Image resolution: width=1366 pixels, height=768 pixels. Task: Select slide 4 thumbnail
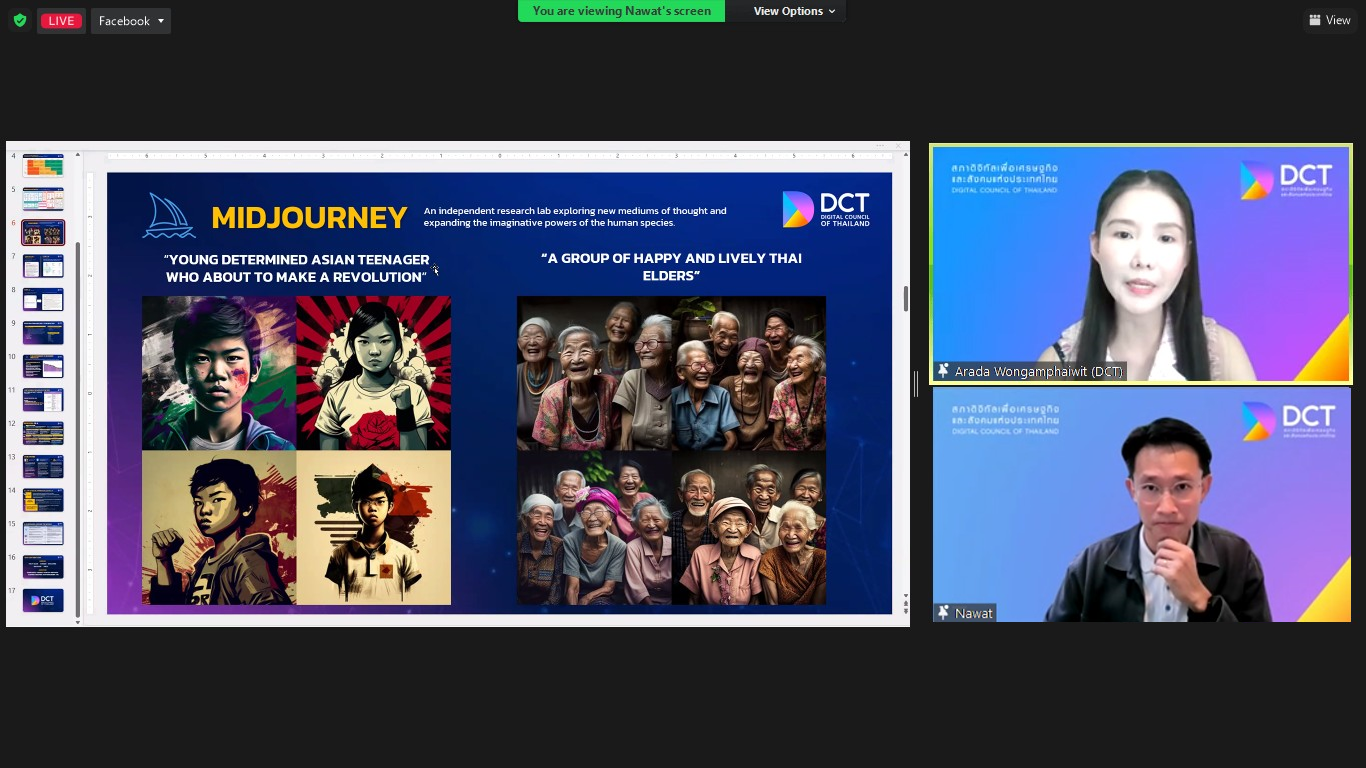[43, 166]
